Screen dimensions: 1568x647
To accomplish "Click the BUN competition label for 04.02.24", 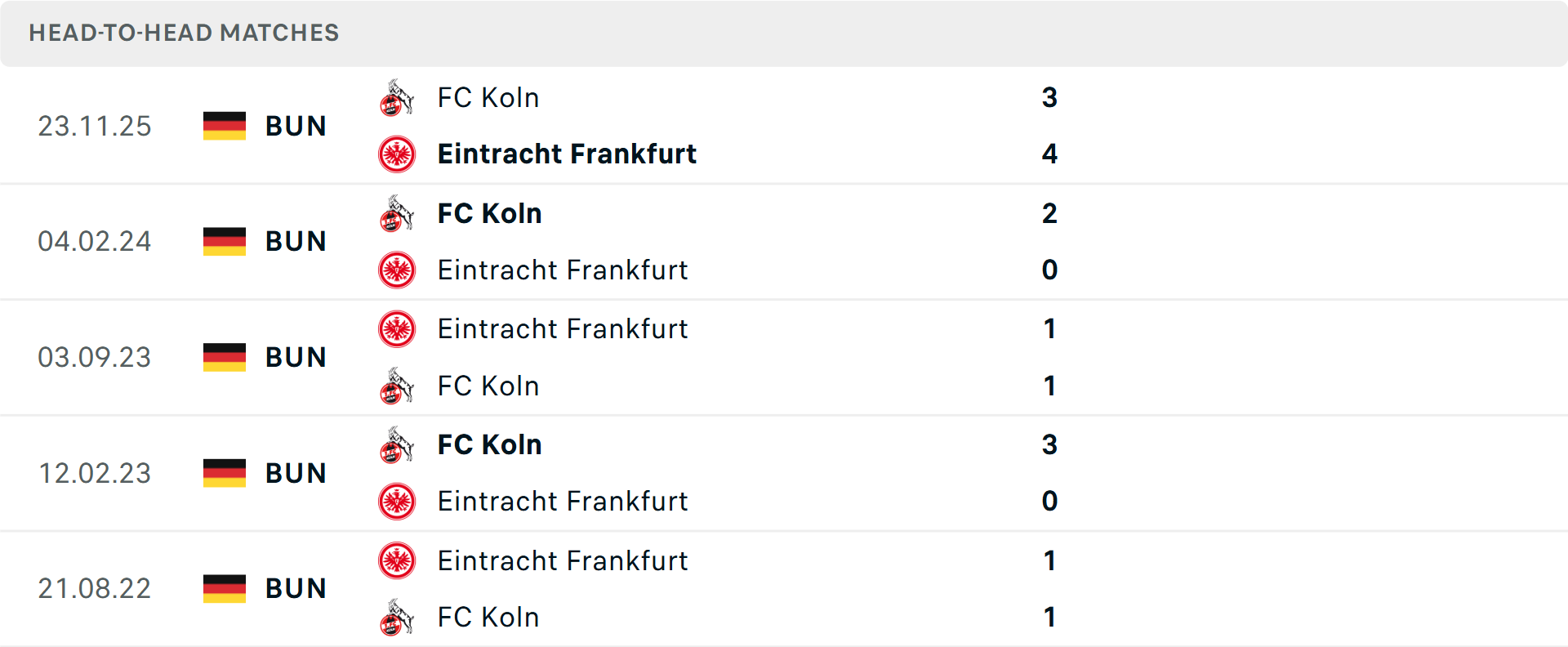I will [296, 241].
